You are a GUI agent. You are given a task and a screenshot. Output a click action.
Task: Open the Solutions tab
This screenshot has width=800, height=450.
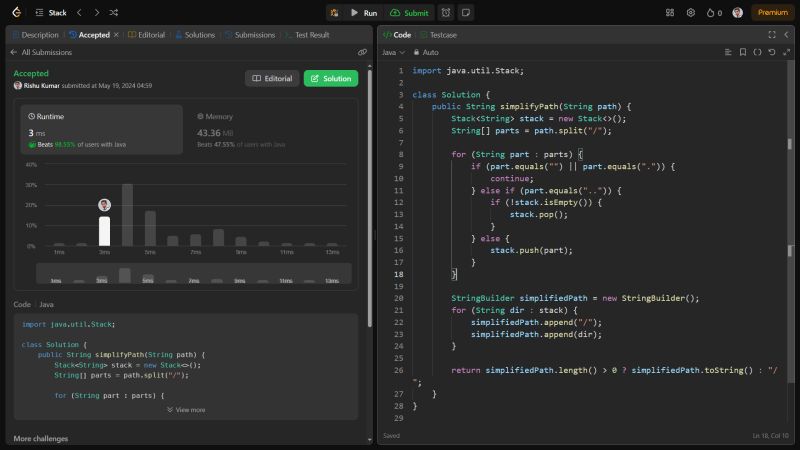[x=195, y=35]
